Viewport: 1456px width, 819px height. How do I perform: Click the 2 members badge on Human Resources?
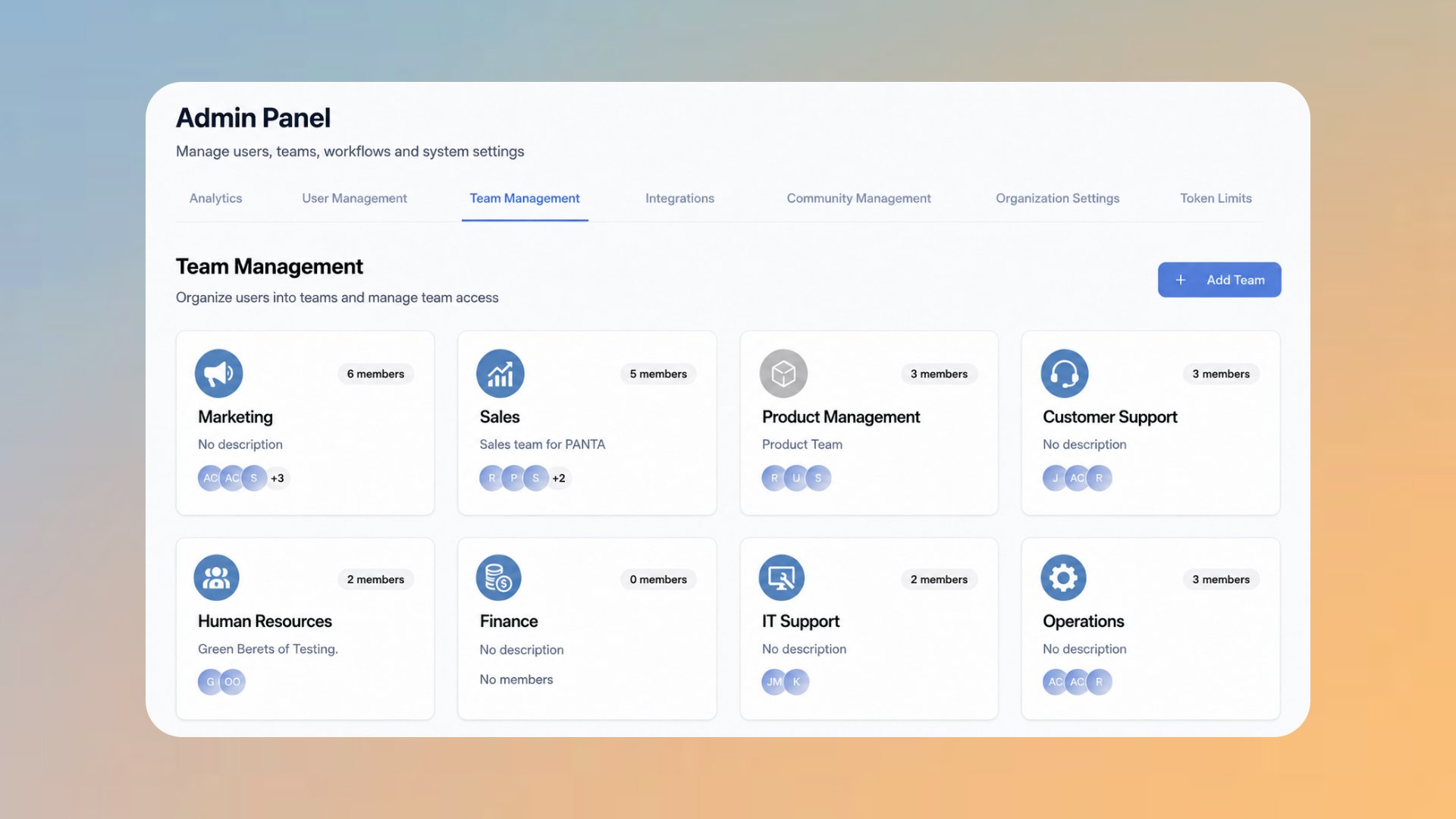click(375, 579)
